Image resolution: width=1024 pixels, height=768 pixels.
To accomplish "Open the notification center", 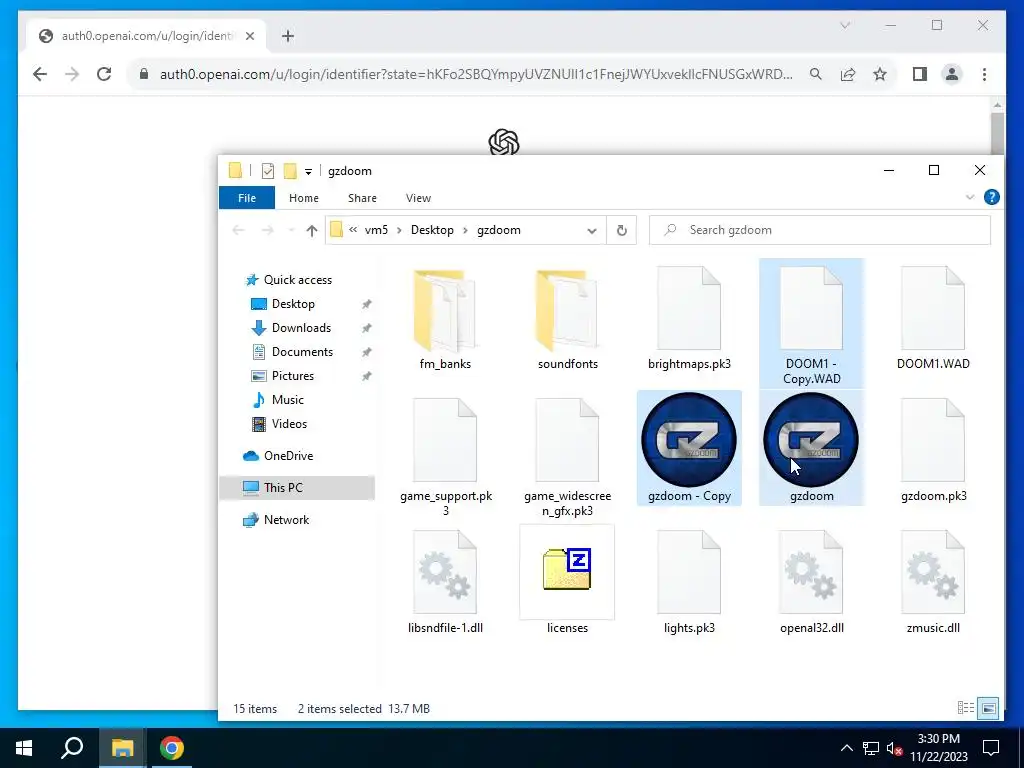I will pyautogui.click(x=991, y=748).
